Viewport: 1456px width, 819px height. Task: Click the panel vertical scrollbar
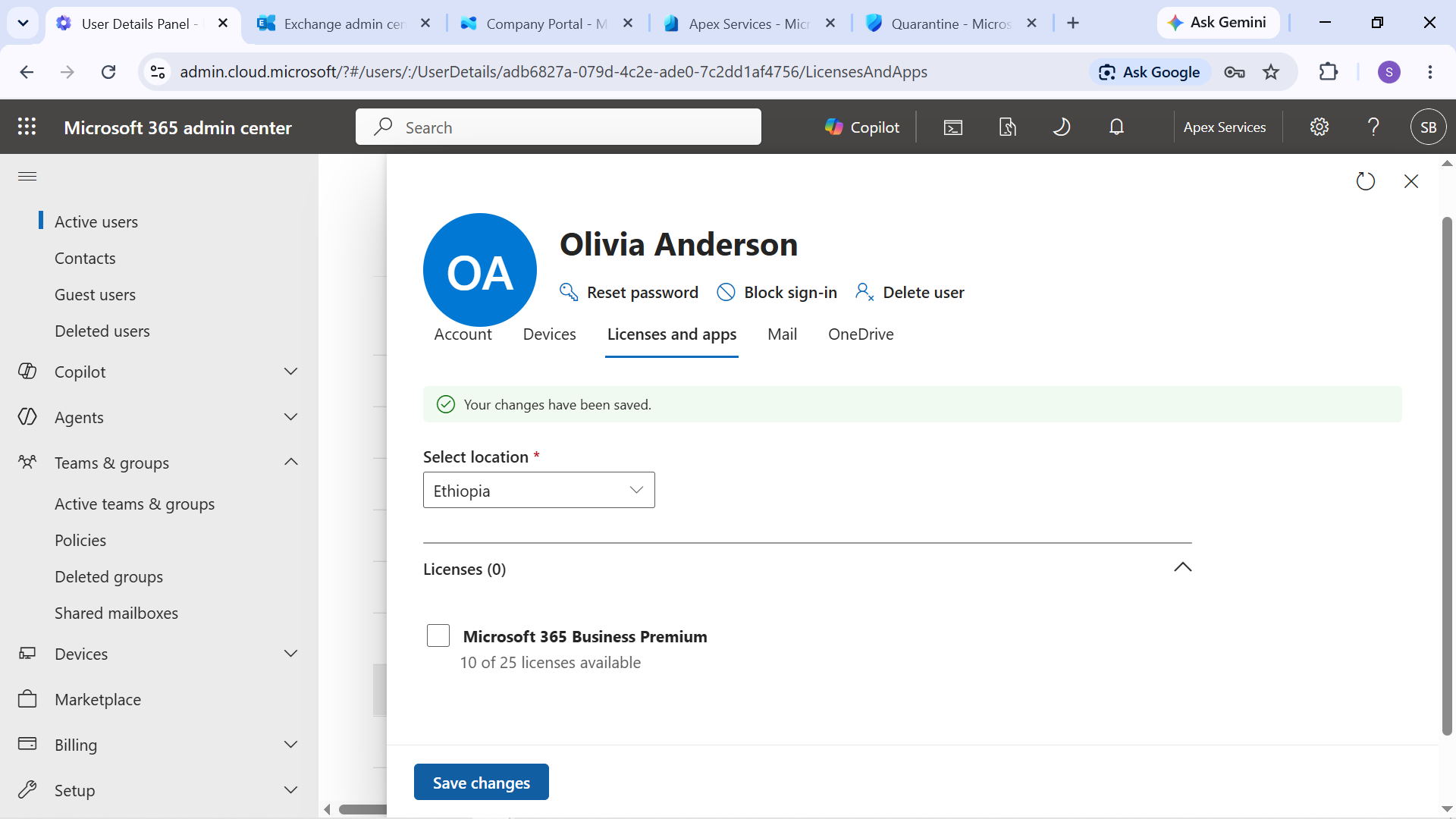1447,475
